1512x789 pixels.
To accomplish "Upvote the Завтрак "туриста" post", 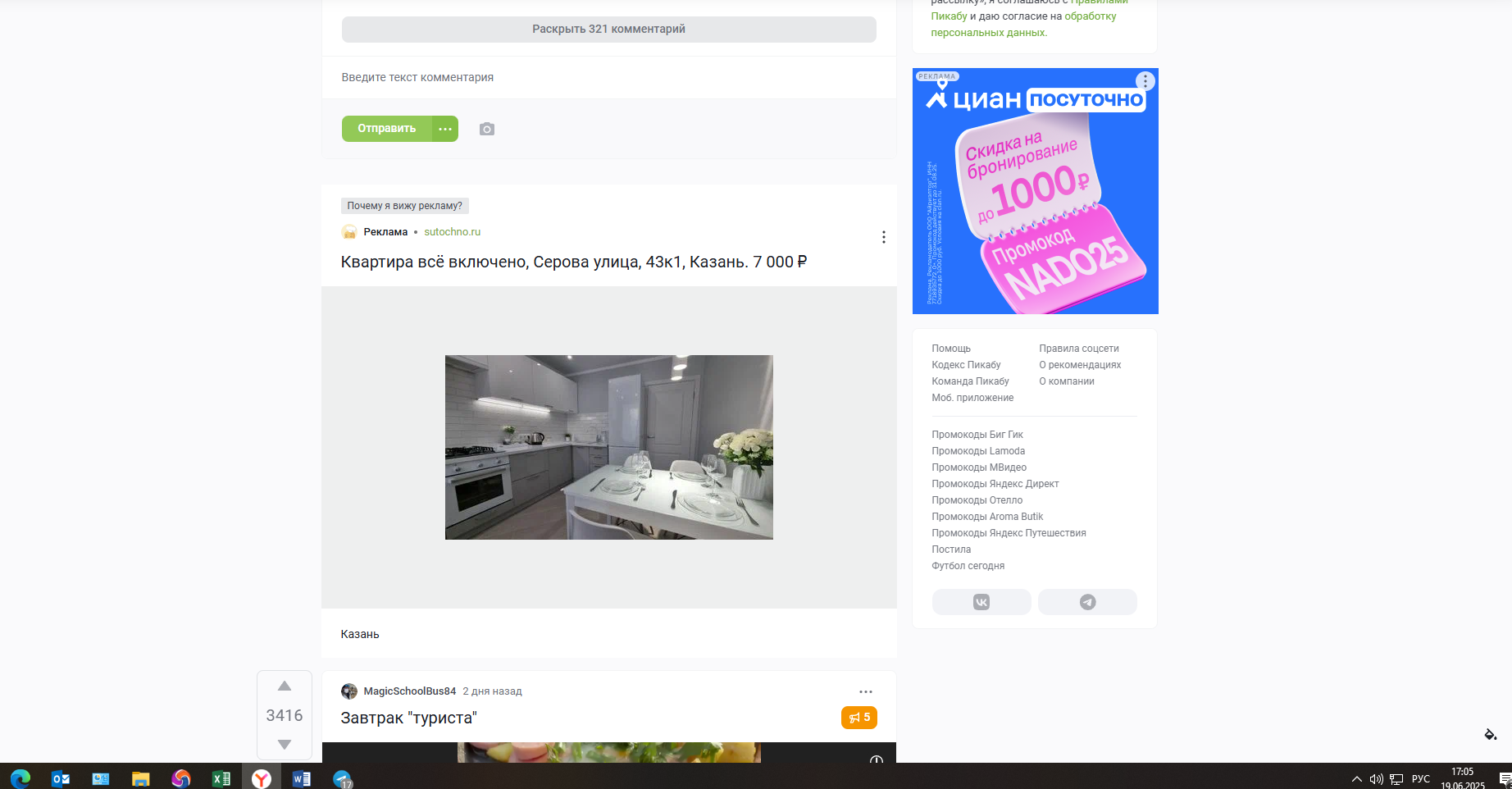I will click(285, 686).
